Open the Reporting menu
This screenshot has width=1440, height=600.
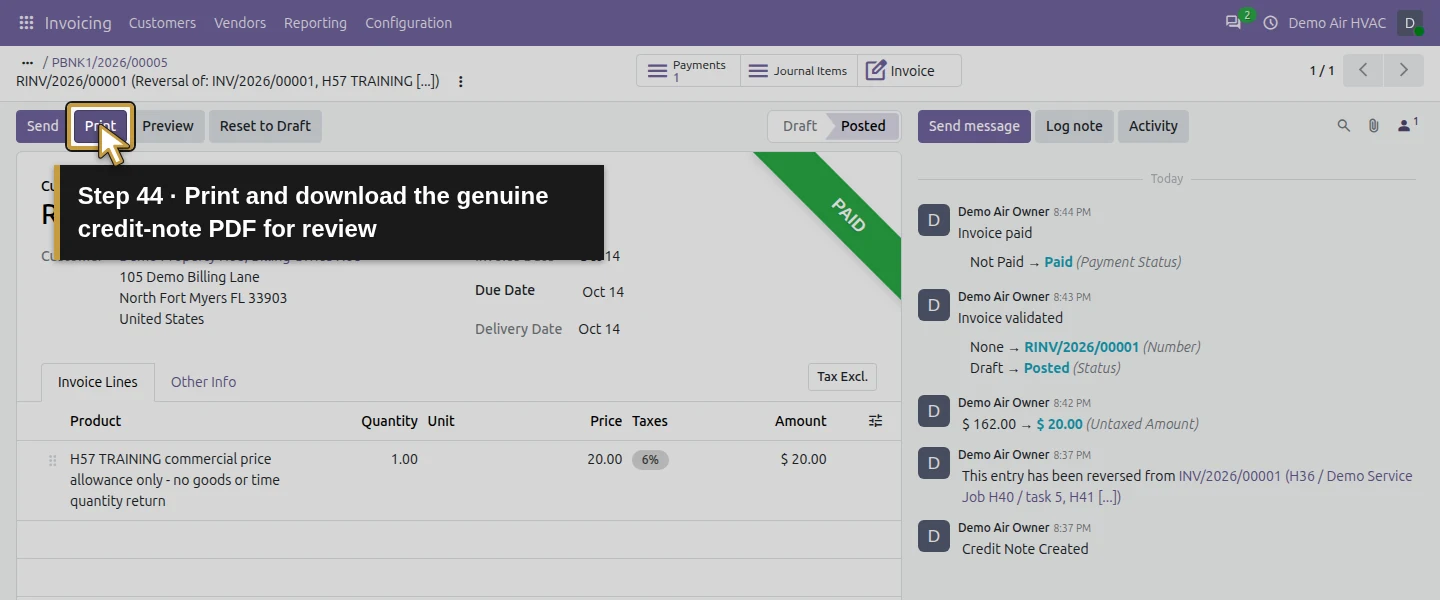315,23
